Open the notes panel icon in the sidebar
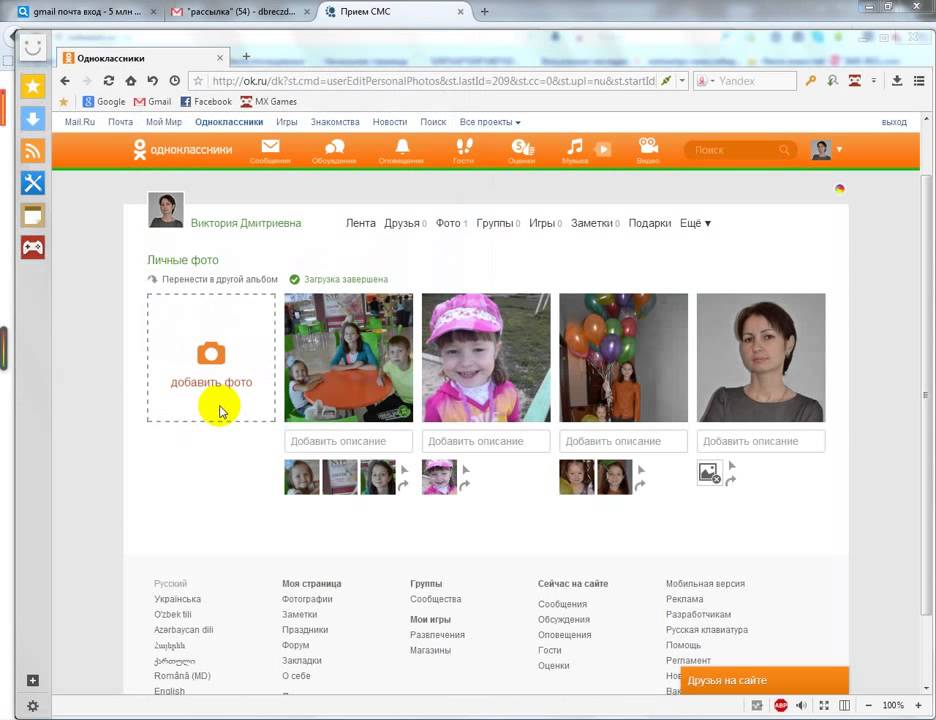 (x=33, y=215)
